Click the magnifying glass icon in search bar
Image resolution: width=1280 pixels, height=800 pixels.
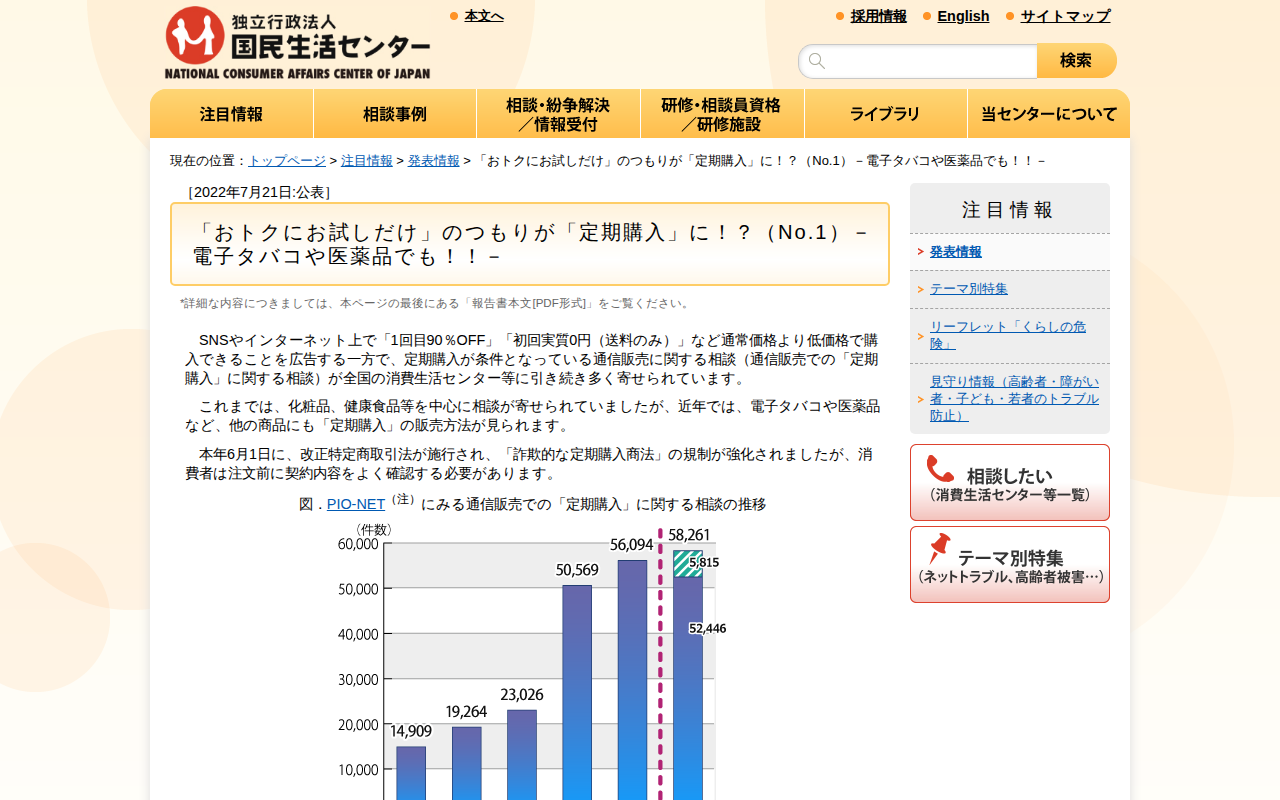click(x=816, y=60)
